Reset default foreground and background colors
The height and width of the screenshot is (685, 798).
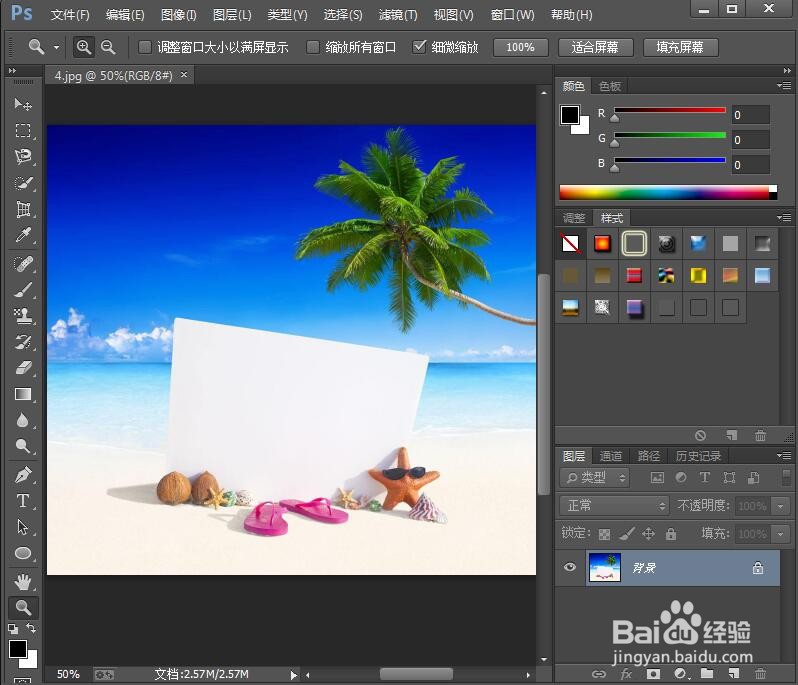pyautogui.click(x=13, y=629)
